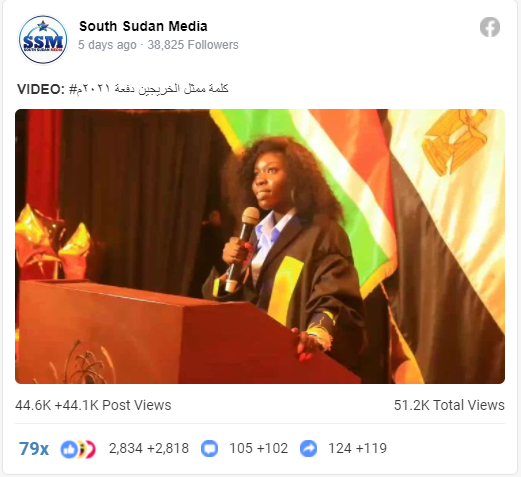Open the Facebook logo icon
This screenshot has width=521, height=477.
(490, 27)
